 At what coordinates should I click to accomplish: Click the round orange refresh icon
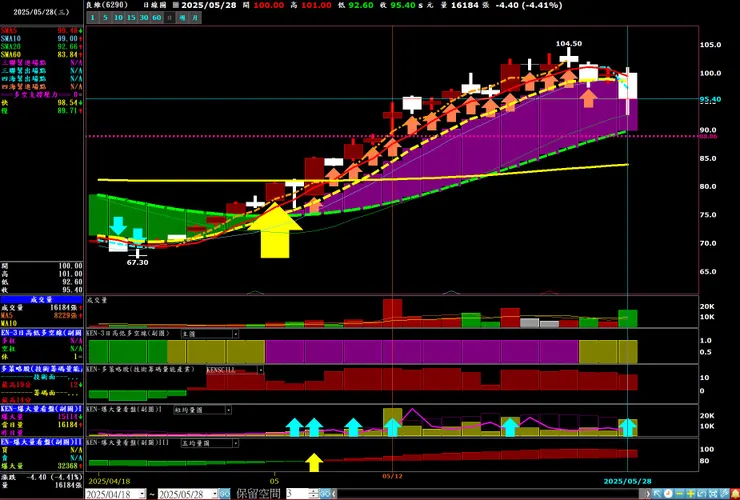click(x=668, y=493)
